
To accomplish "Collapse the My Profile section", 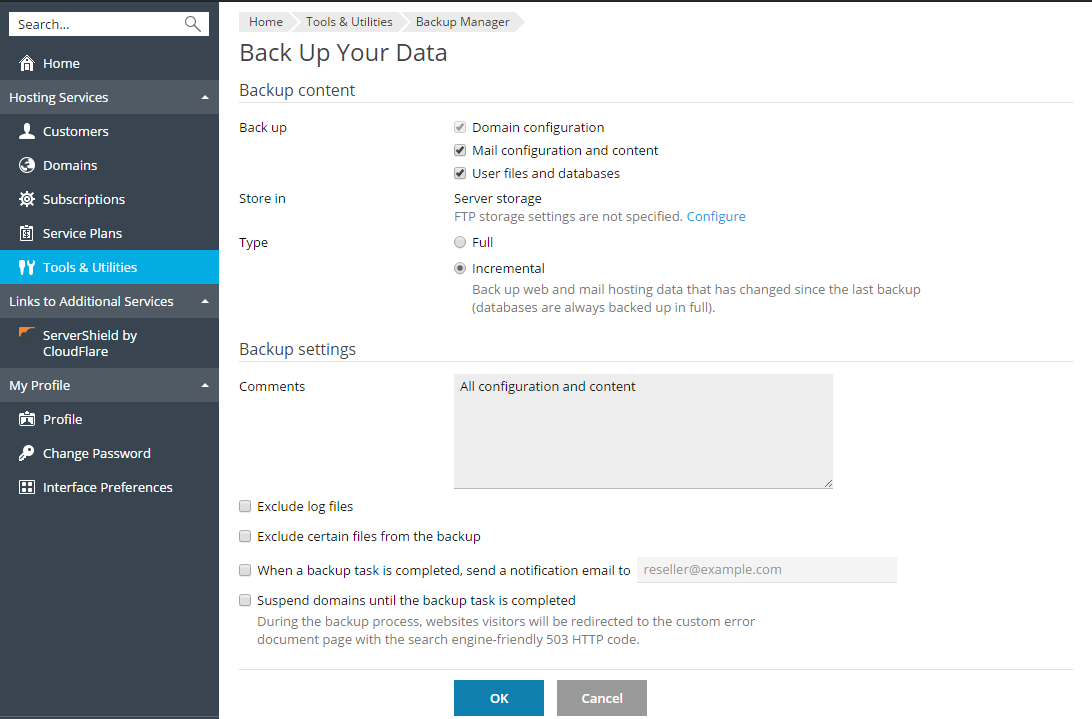I will coord(205,386).
